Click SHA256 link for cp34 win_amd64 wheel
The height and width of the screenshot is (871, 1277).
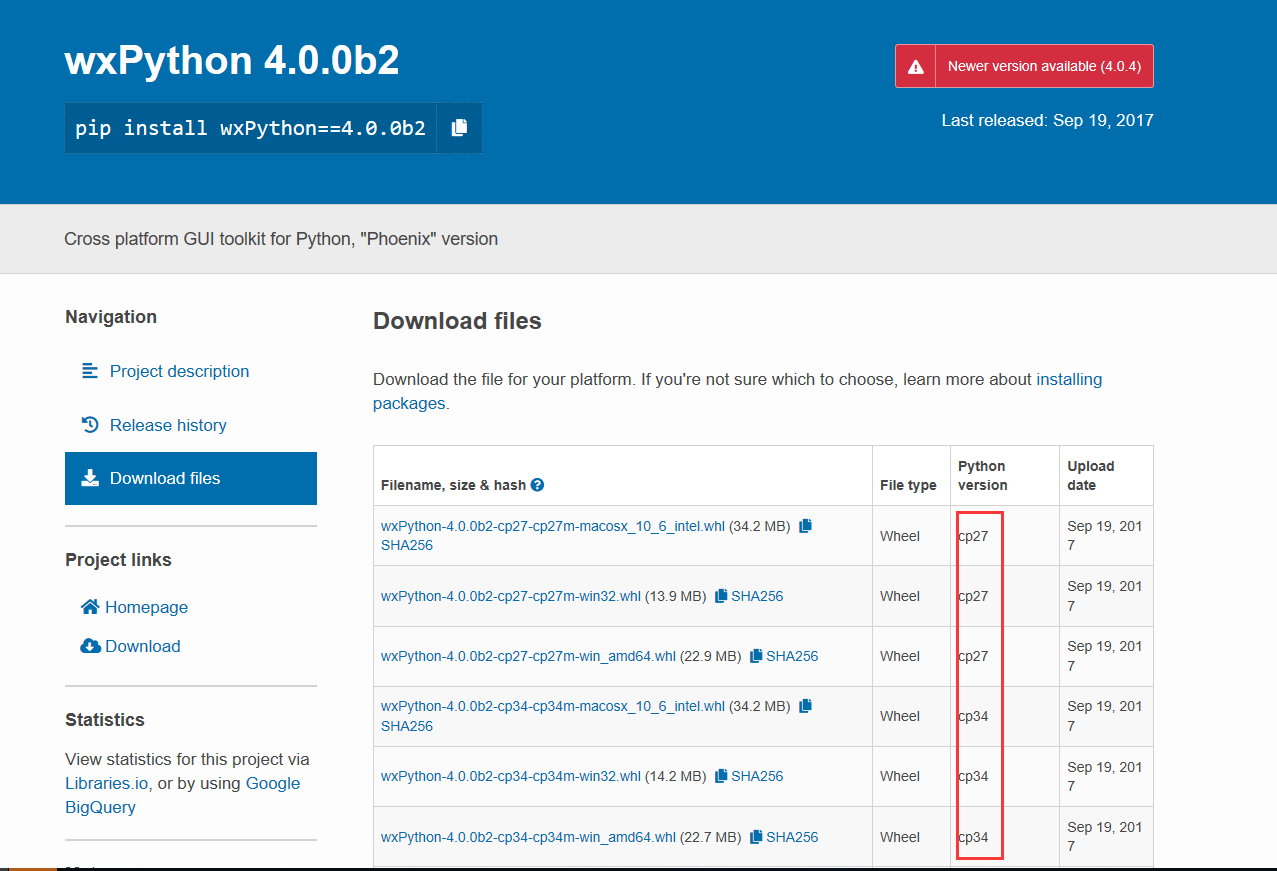[792, 837]
